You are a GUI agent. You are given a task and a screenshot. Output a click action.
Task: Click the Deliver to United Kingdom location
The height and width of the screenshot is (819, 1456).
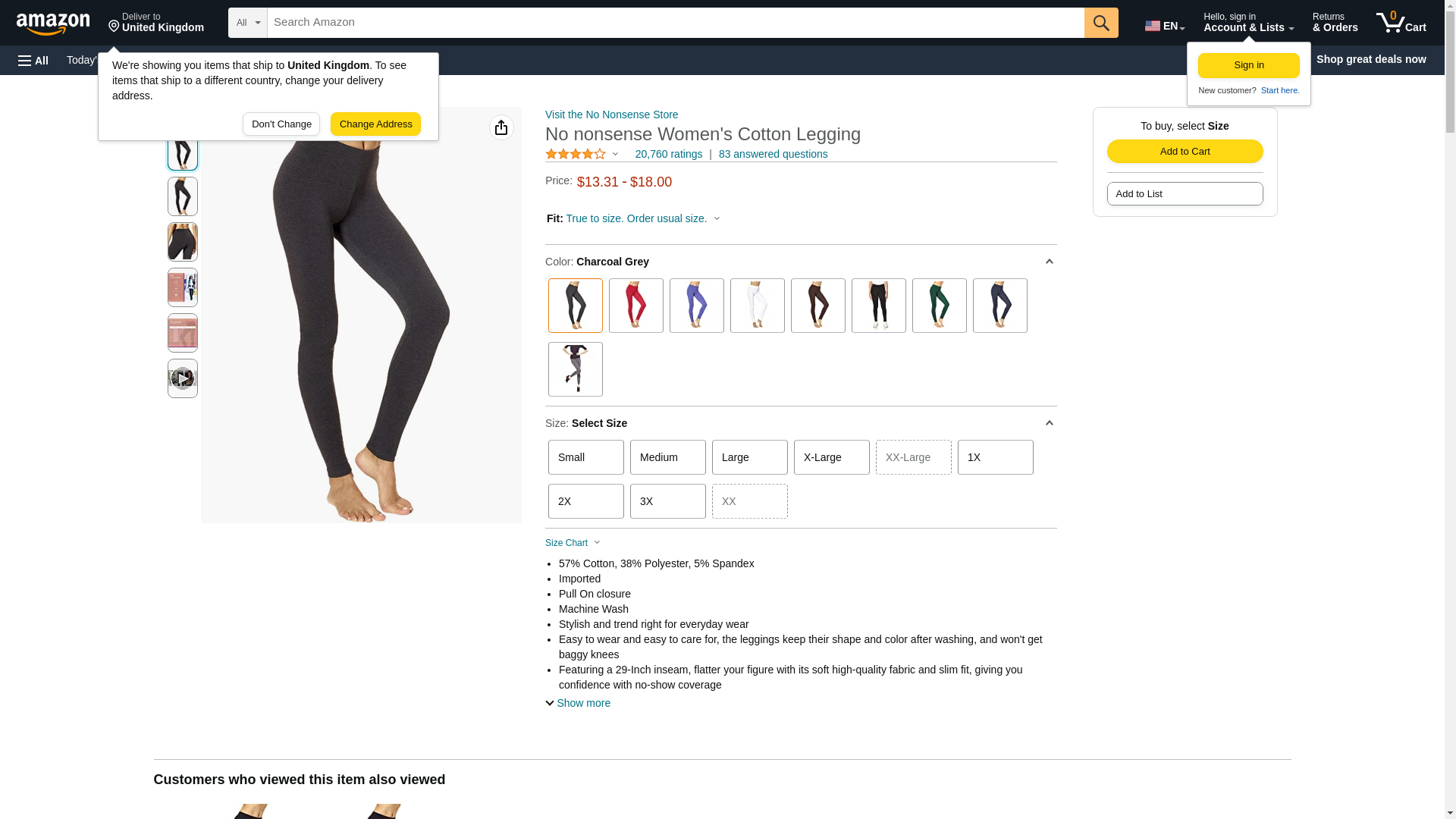[156, 23]
